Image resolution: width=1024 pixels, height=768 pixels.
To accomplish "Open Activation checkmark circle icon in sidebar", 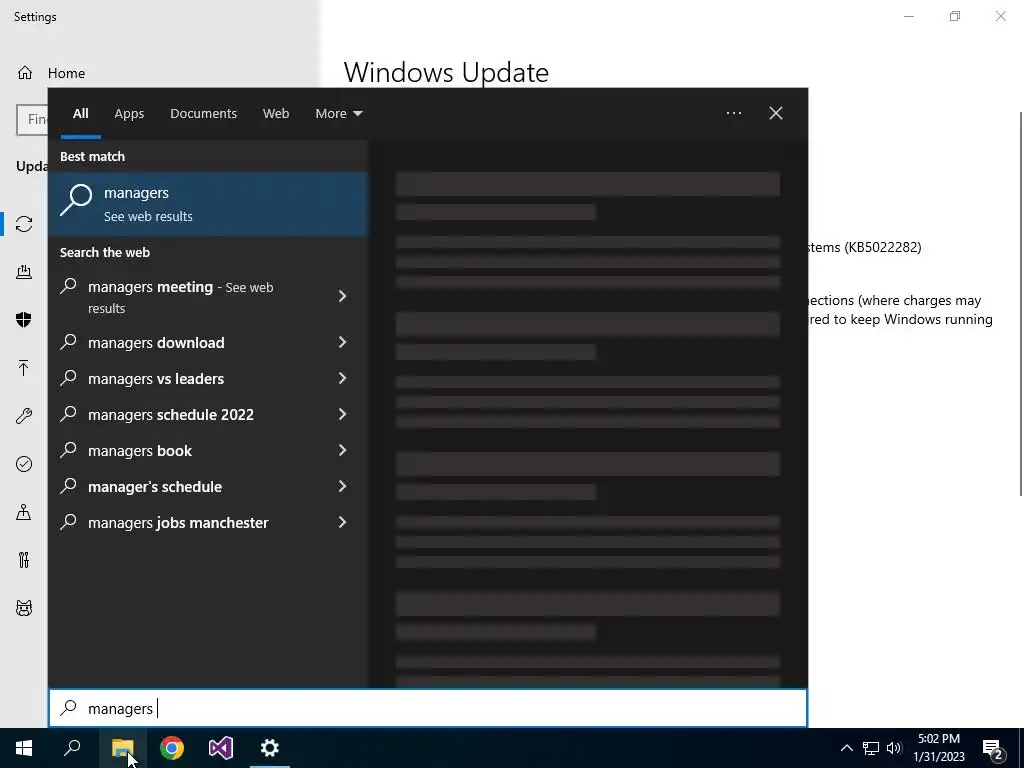I will tap(24, 464).
